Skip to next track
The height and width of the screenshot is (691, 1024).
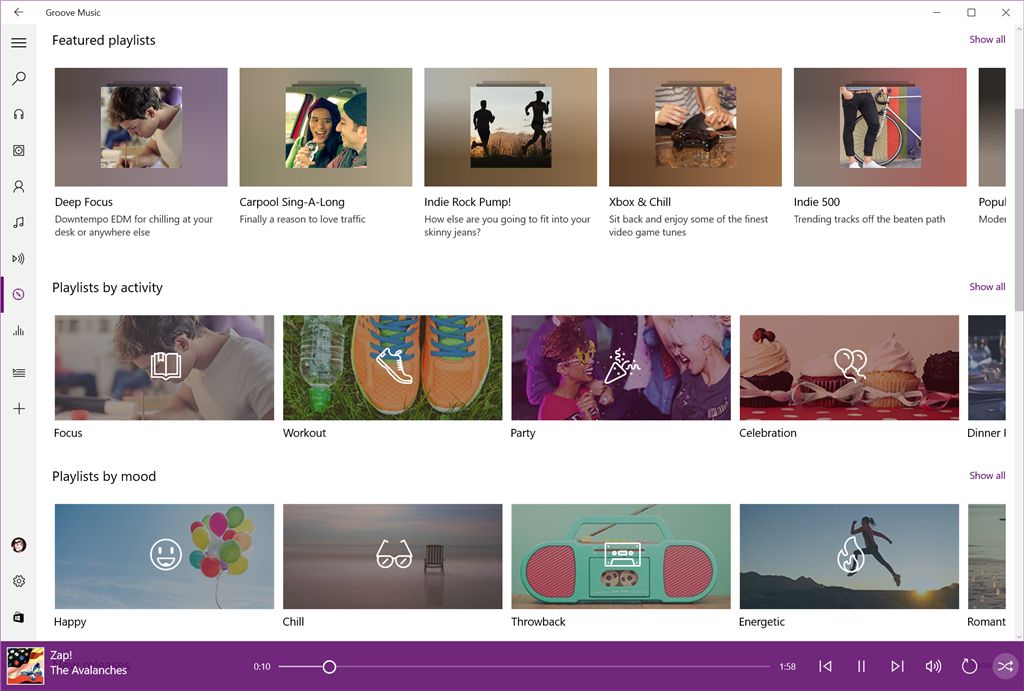pyautogui.click(x=897, y=666)
